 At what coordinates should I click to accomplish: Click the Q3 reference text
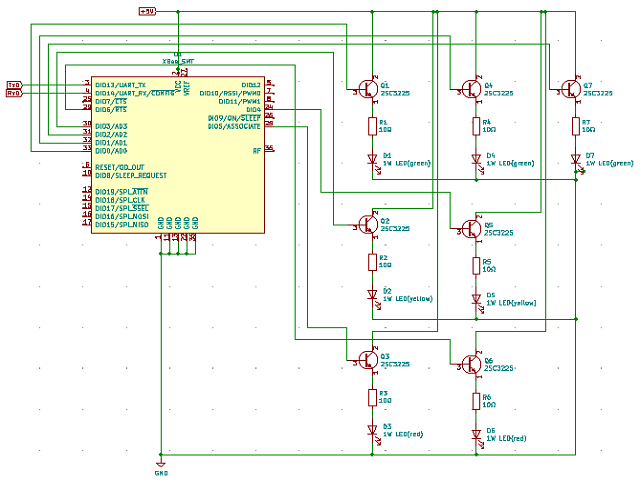(x=385, y=356)
